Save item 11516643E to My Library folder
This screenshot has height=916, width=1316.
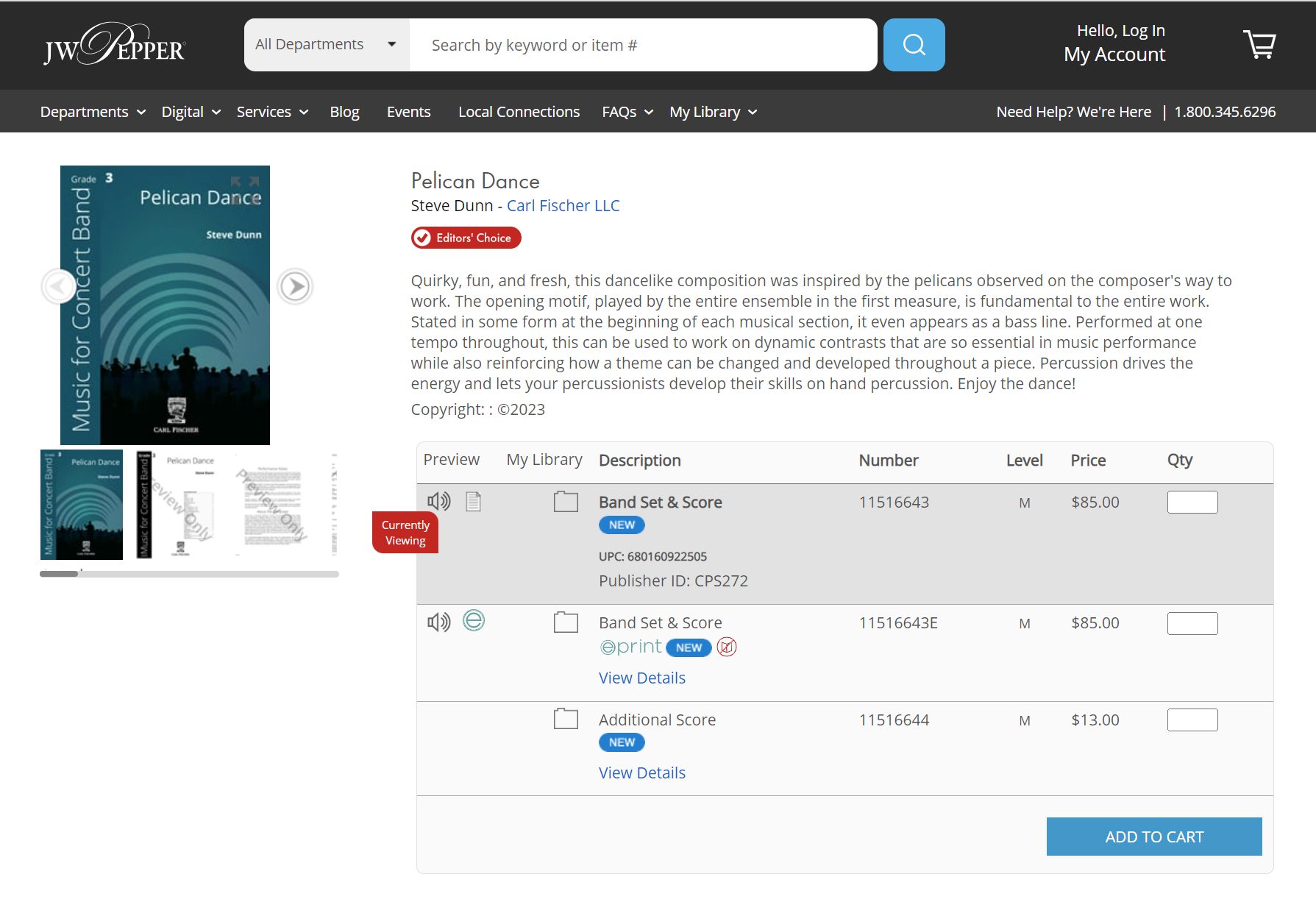coord(566,622)
